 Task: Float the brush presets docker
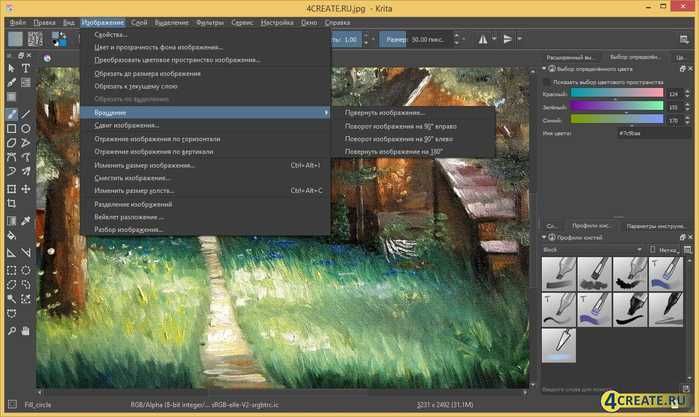pyautogui.click(x=683, y=237)
